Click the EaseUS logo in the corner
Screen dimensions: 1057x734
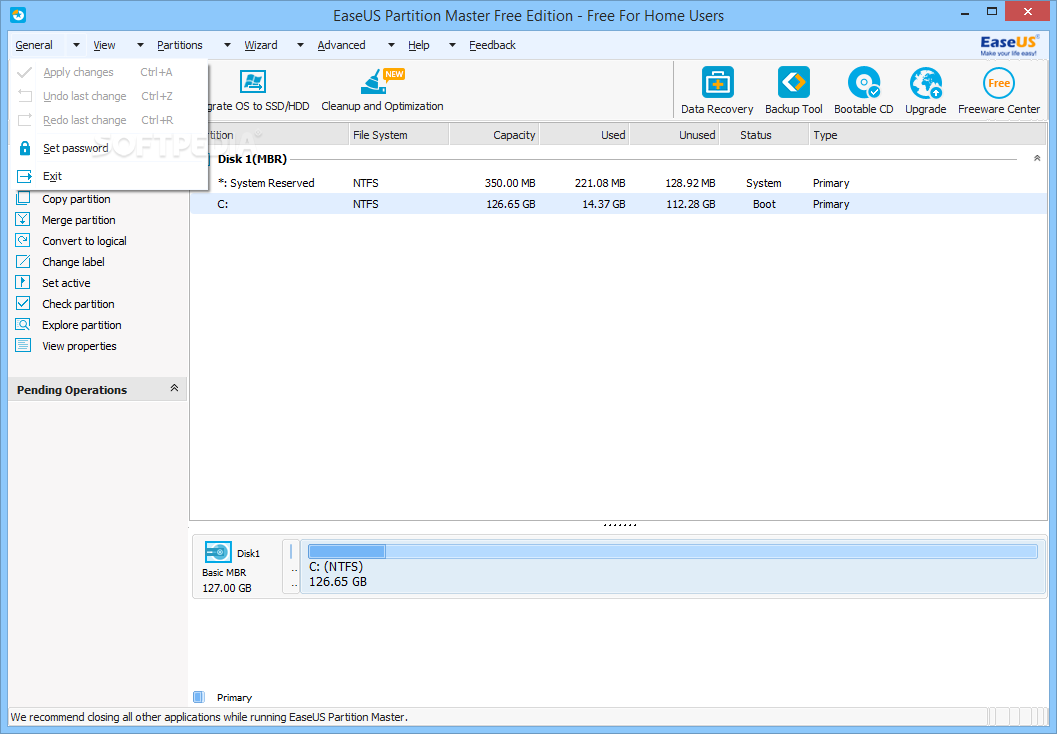pyautogui.click(x=1008, y=46)
